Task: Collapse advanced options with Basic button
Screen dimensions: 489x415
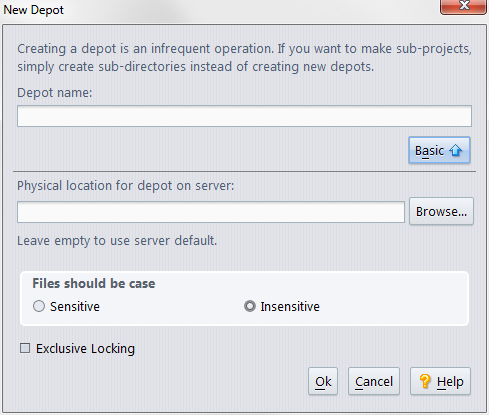Action: [439, 150]
